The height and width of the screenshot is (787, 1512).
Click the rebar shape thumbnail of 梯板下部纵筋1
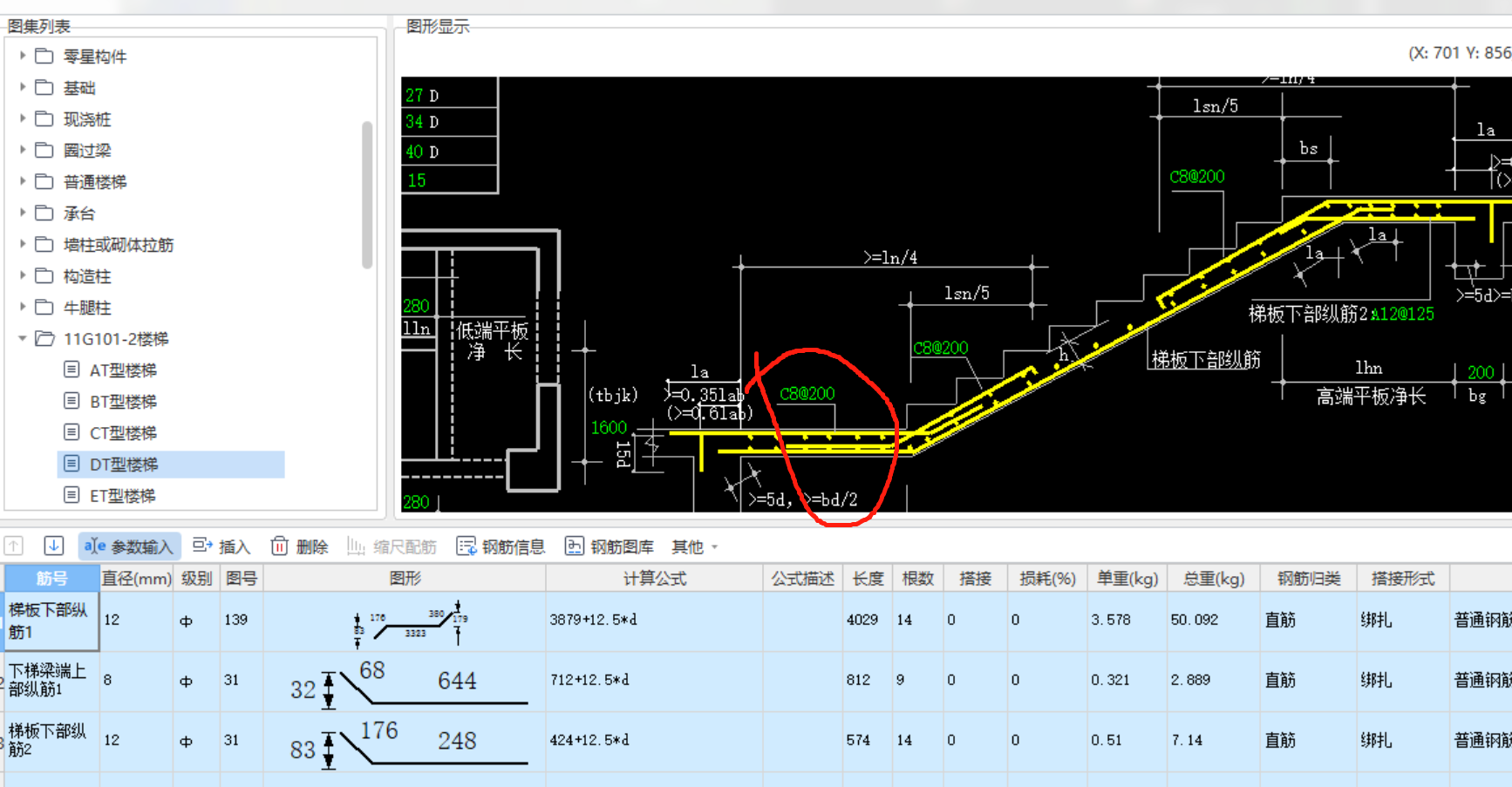410,626
